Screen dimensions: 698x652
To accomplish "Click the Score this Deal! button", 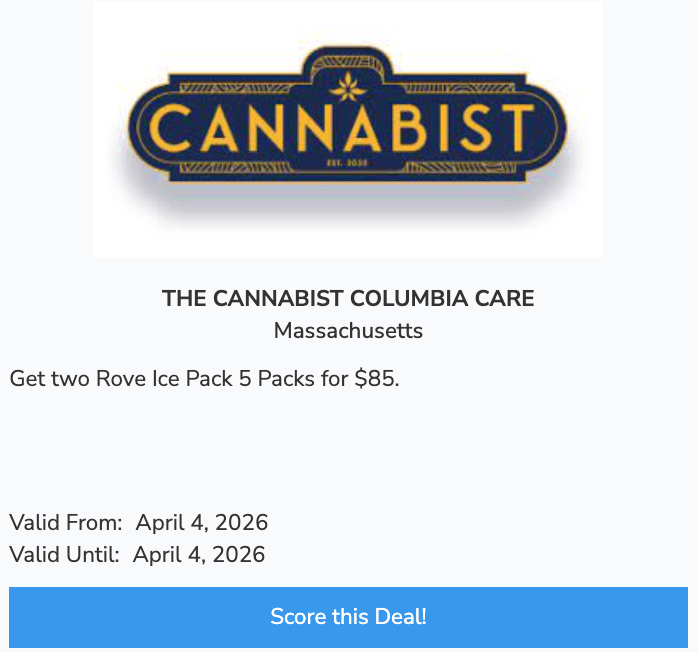I will point(348,617).
